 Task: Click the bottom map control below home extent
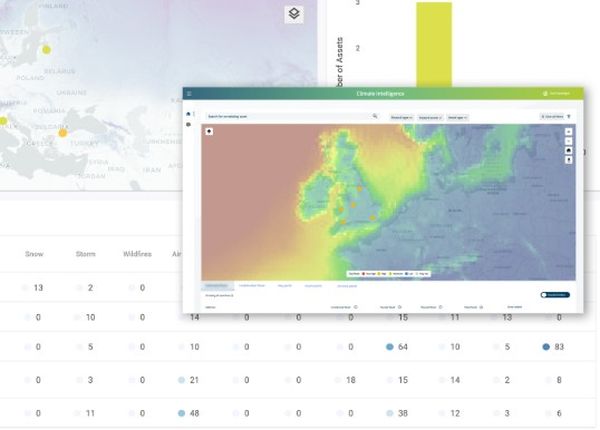[569, 160]
